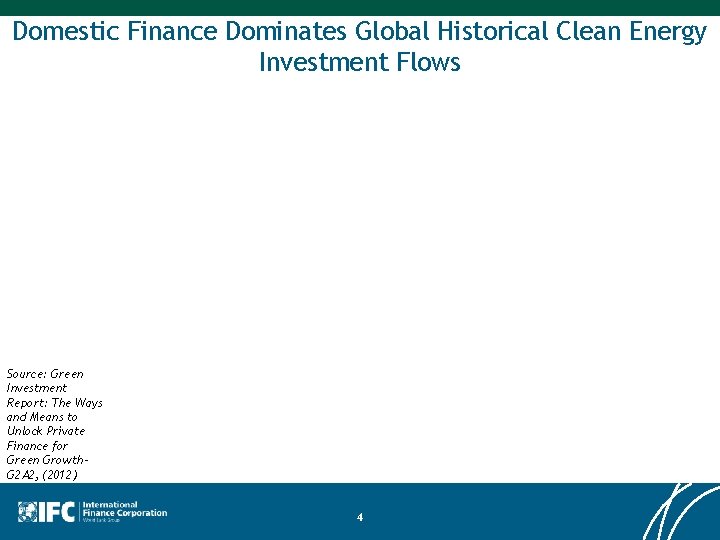This screenshot has height=540, width=720.
Task: Click the title line "Investment Flows"
Action: coord(360,62)
